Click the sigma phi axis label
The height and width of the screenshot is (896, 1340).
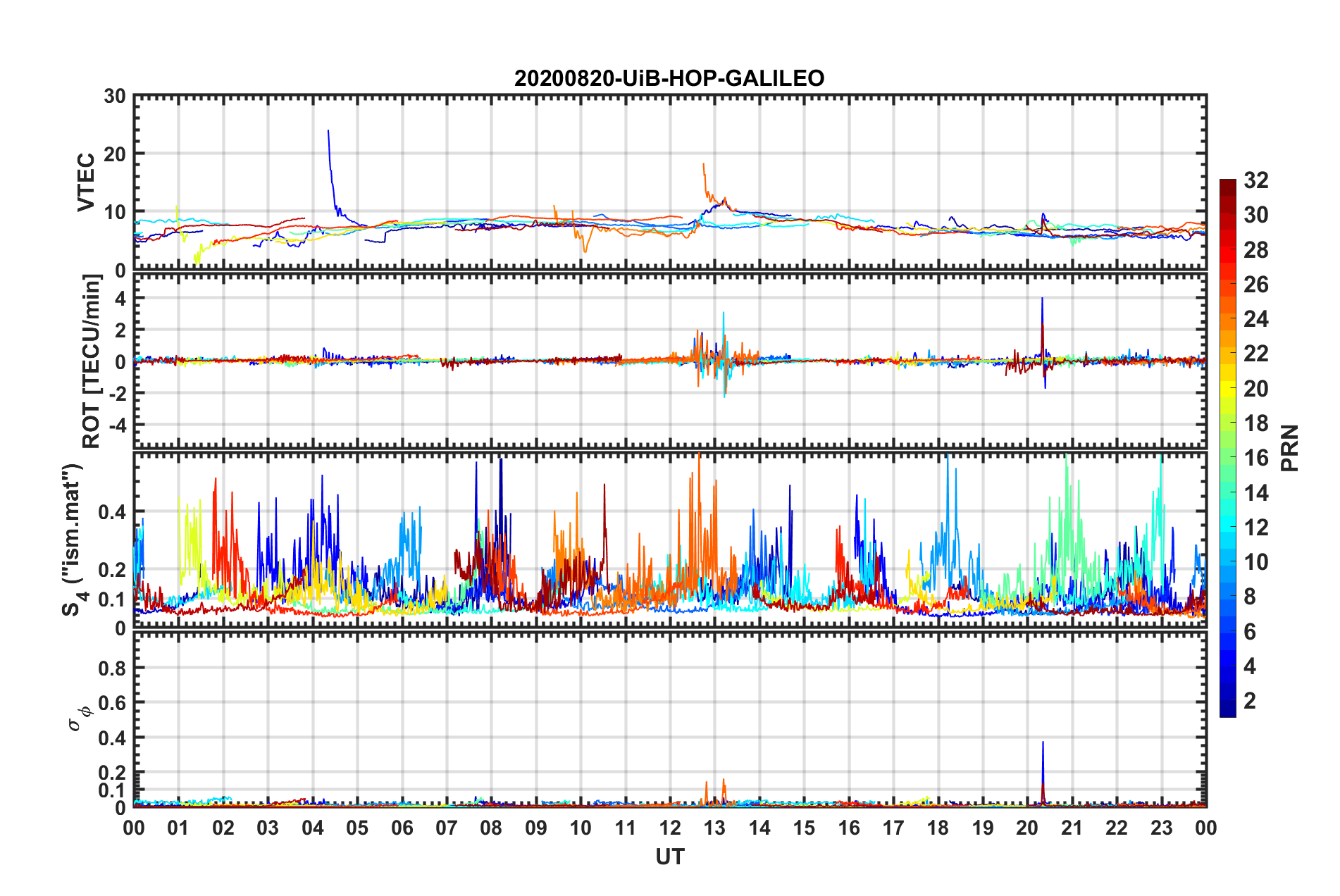click(76, 718)
